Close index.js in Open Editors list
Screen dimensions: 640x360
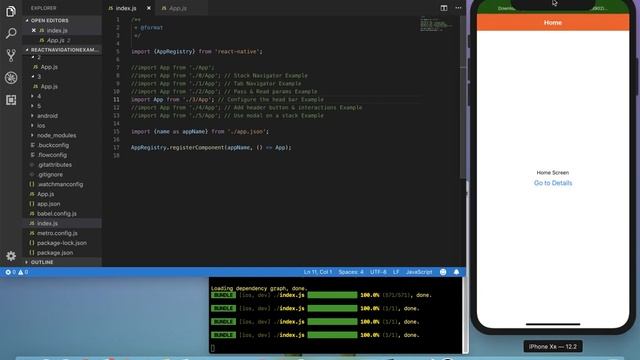tap(34, 30)
